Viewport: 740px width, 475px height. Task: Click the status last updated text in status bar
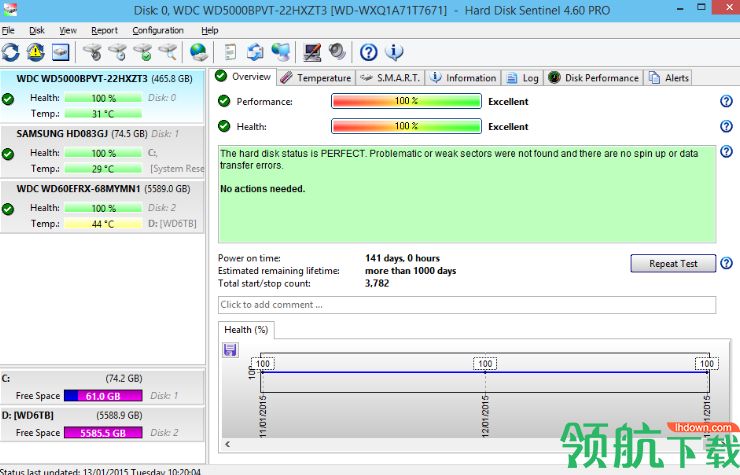click(101, 471)
